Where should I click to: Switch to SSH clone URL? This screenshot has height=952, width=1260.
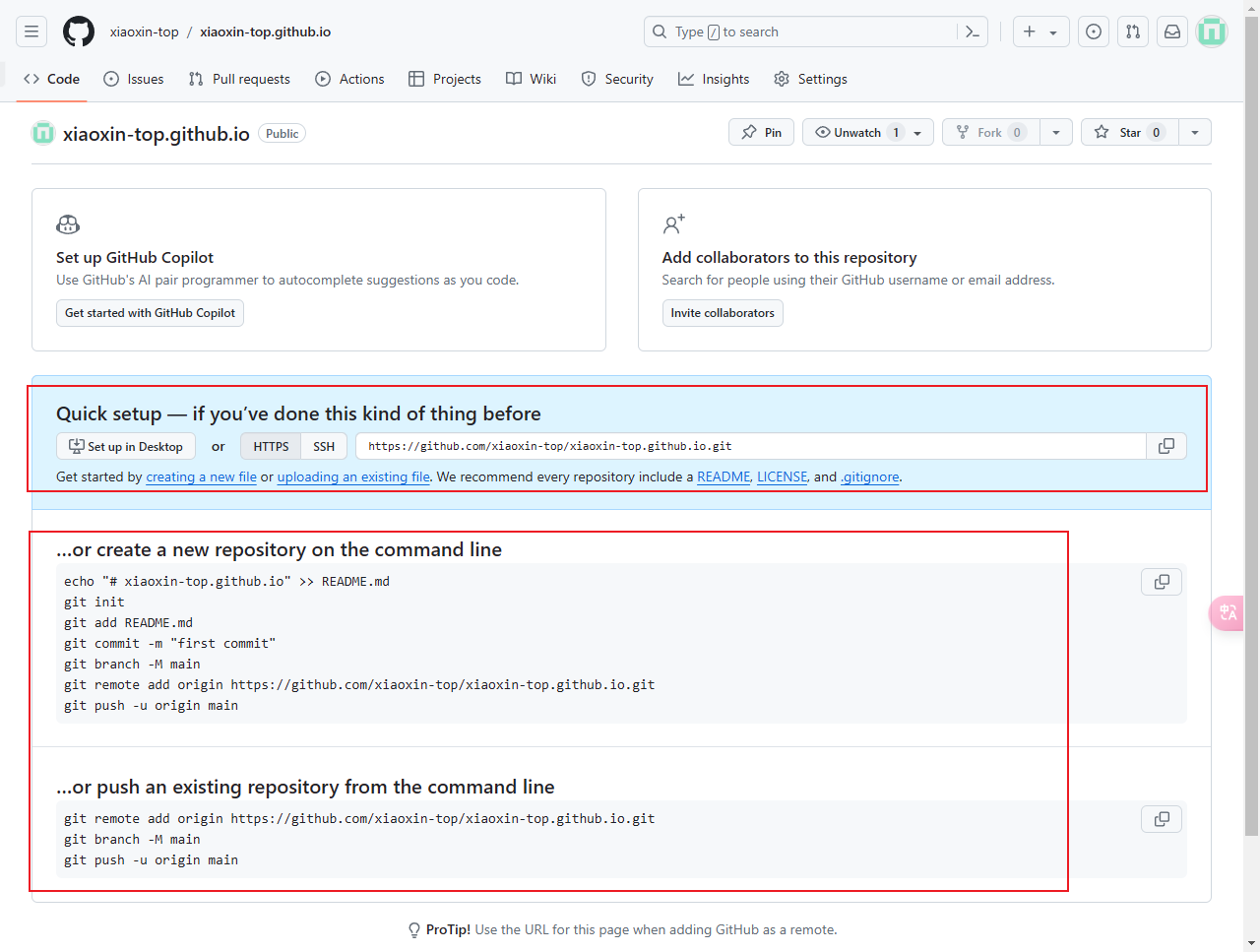click(x=324, y=446)
